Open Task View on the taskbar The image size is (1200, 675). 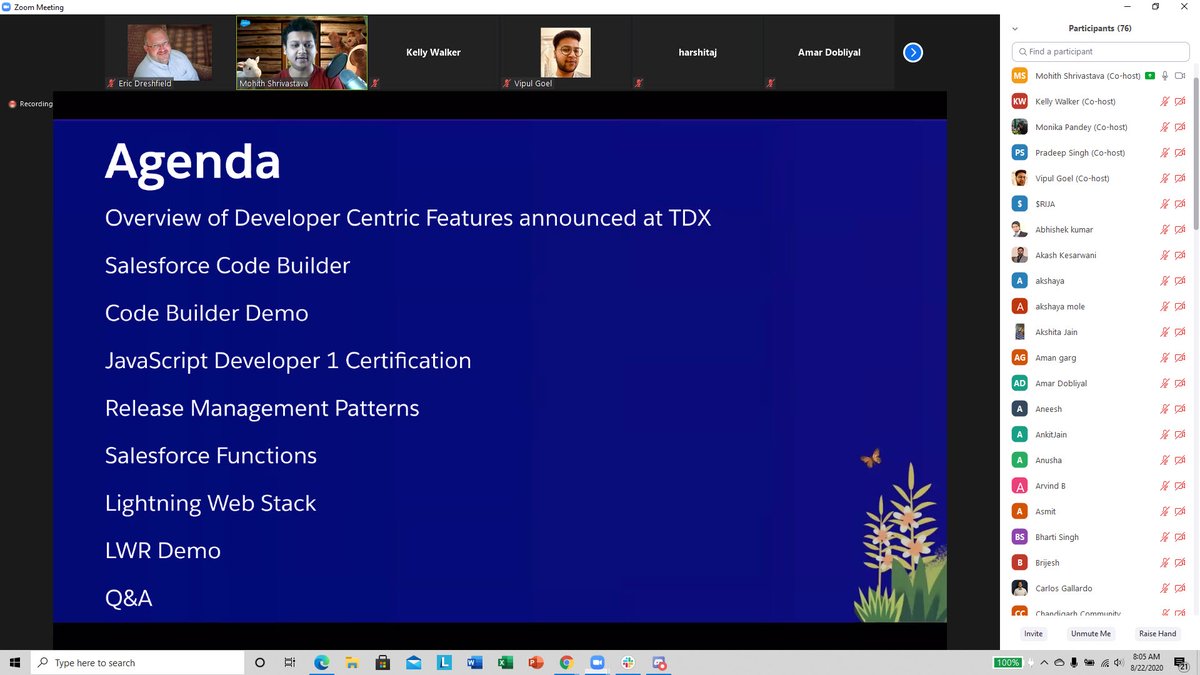click(289, 662)
